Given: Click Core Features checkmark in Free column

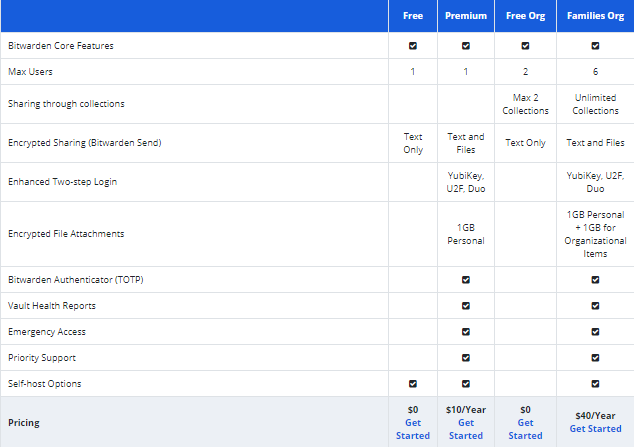Looking at the screenshot, I should click(412, 46).
